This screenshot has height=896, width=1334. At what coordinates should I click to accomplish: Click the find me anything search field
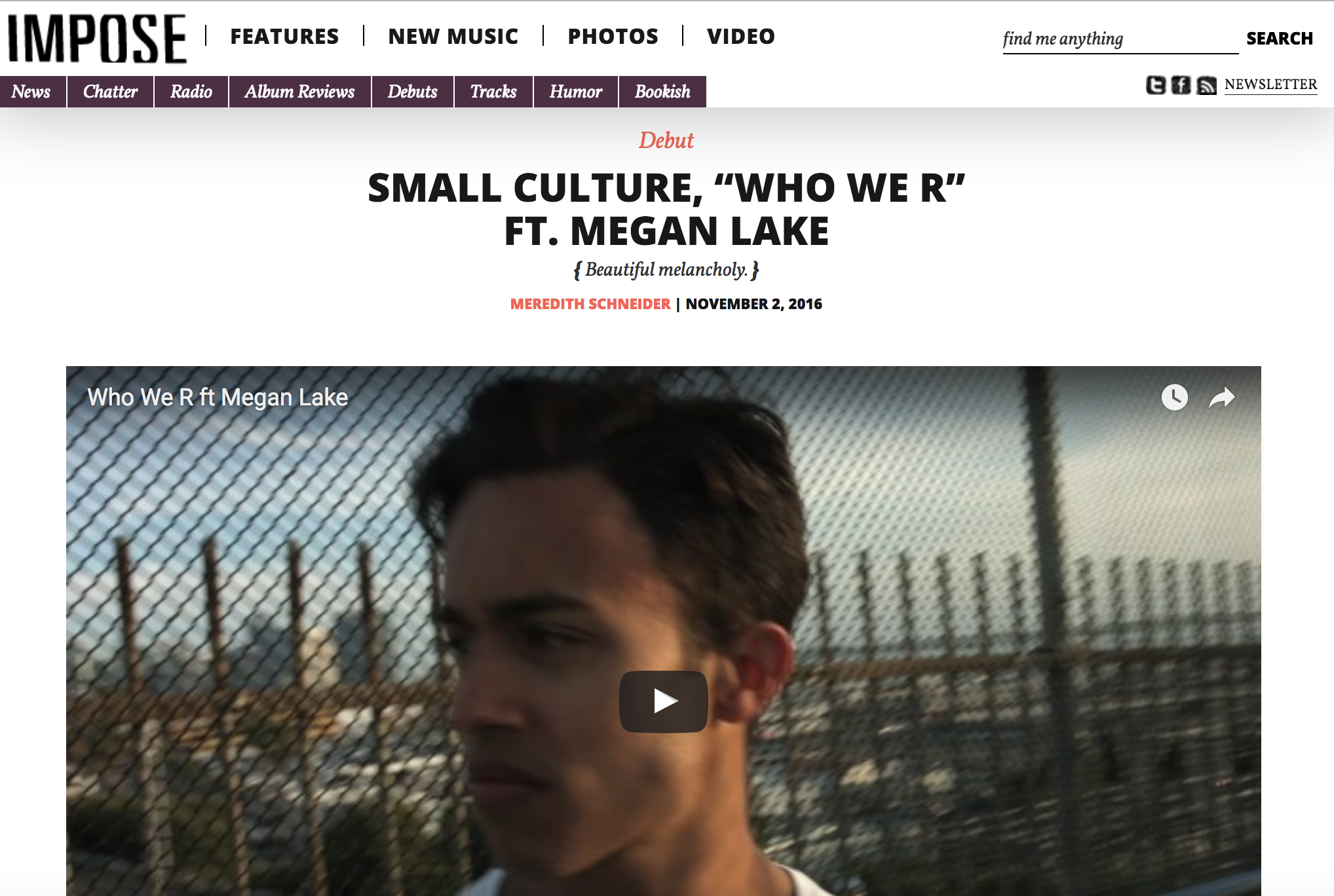[x=1120, y=39]
